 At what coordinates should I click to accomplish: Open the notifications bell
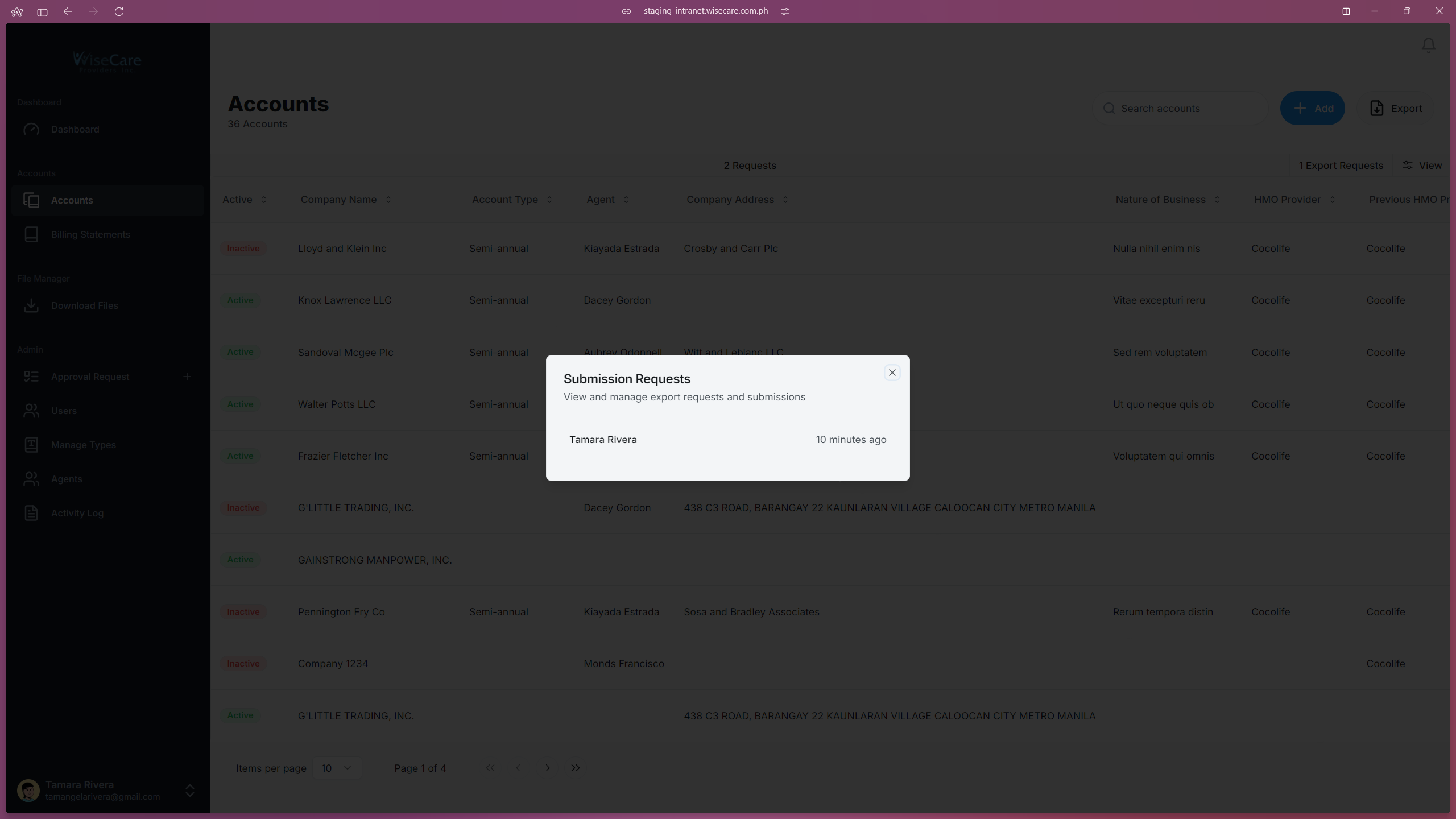(x=1428, y=46)
